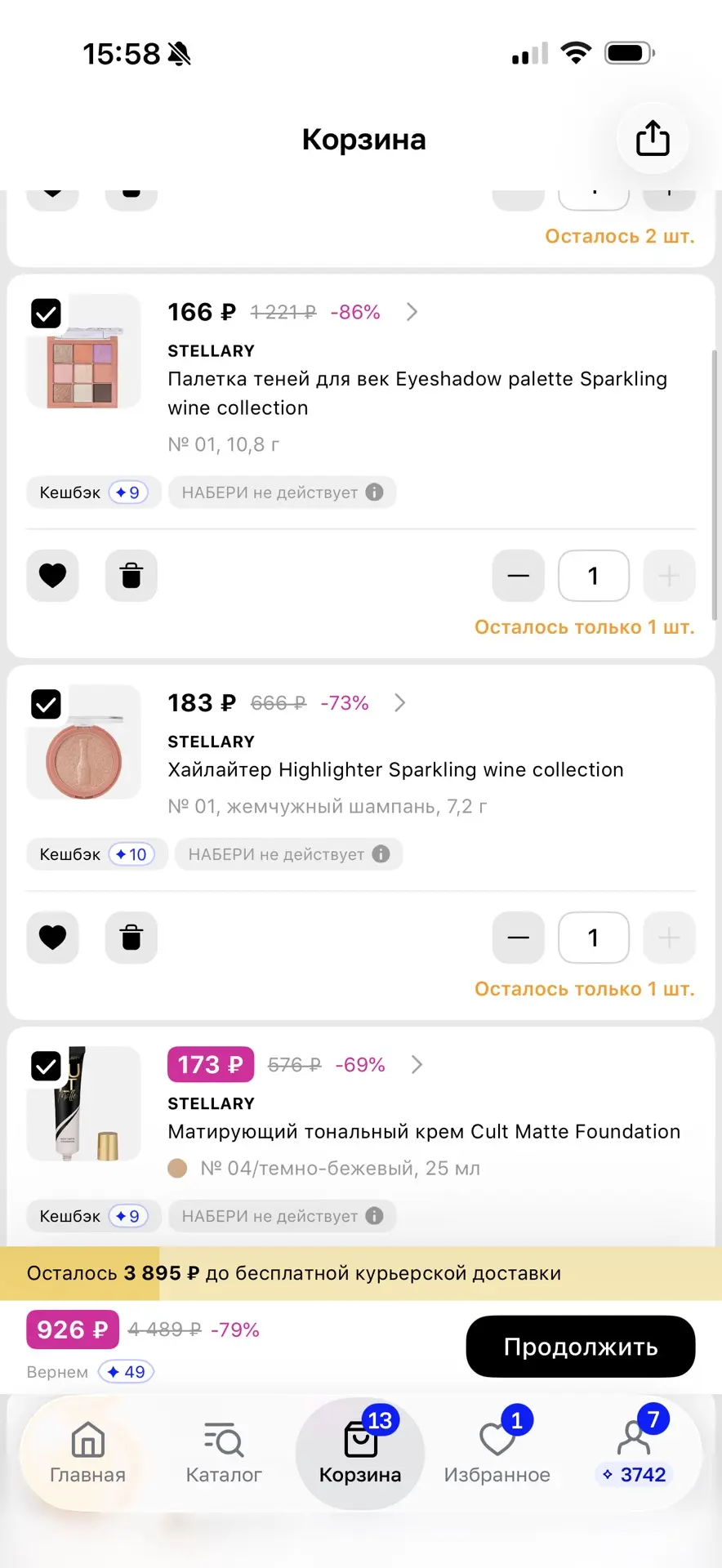Screen dimensions: 722x1568
Task: Open info icon beside НАБЕРИ for Highlighter
Action: [x=381, y=854]
